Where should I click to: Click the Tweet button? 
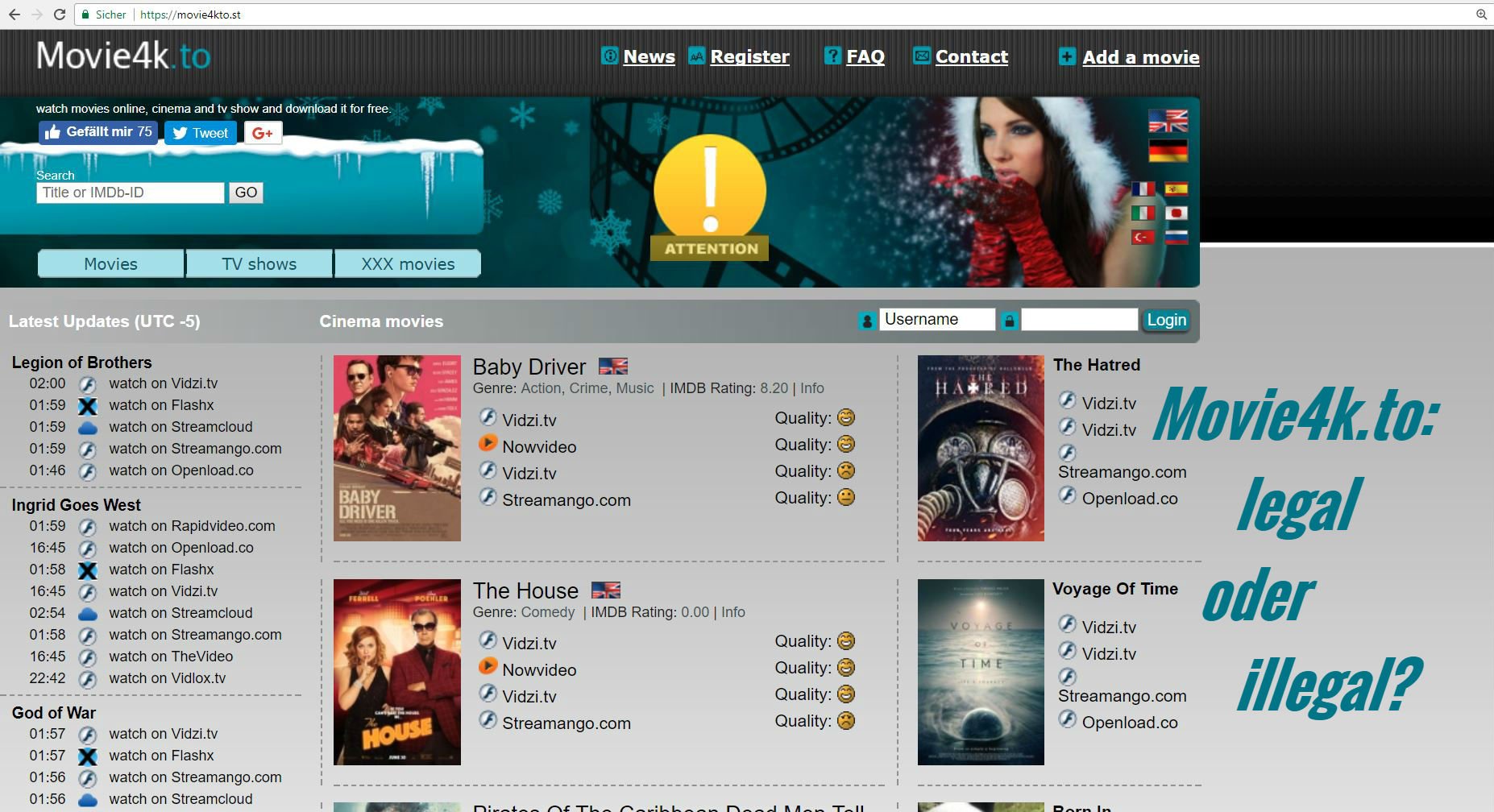click(201, 133)
